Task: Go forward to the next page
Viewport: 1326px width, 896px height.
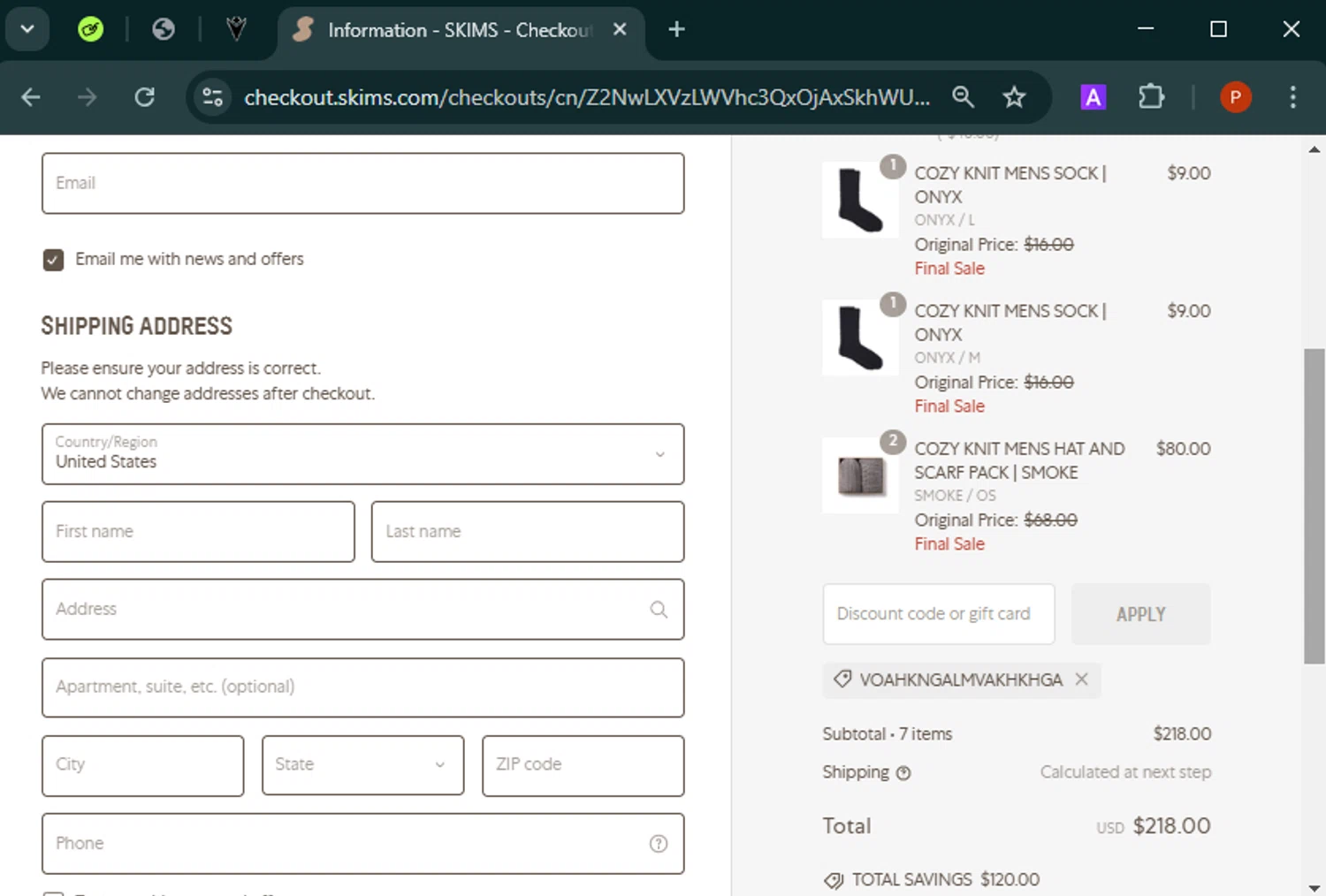Action: pos(87,97)
